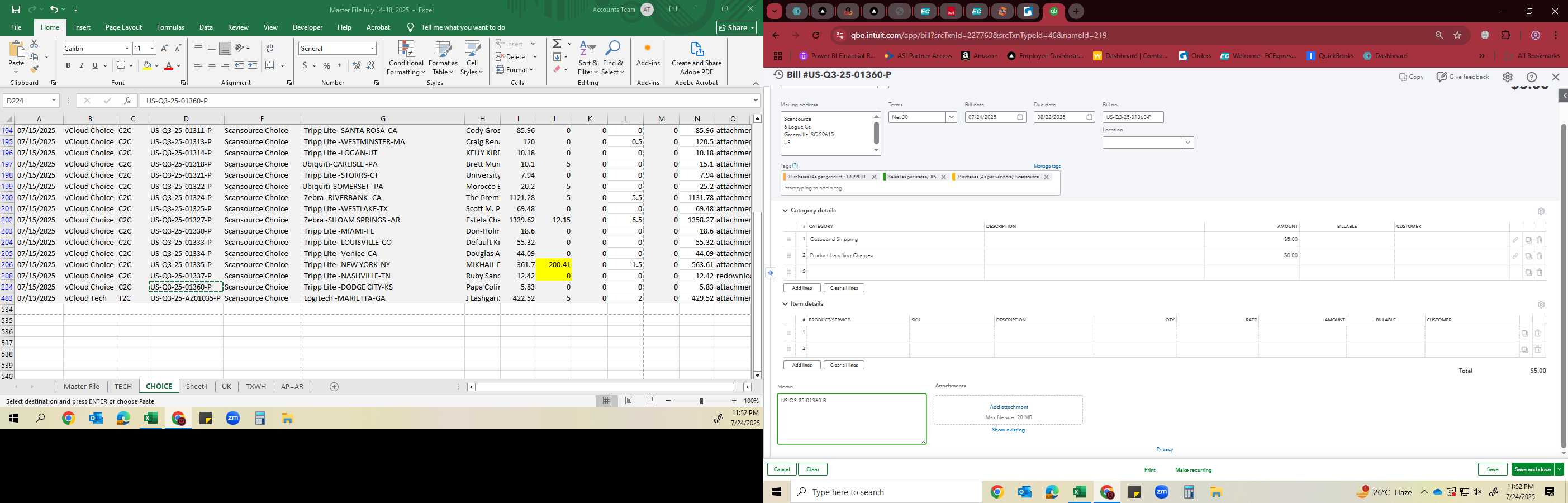The height and width of the screenshot is (503, 1568).
Task: Collapse the Item details section
Action: coord(785,304)
